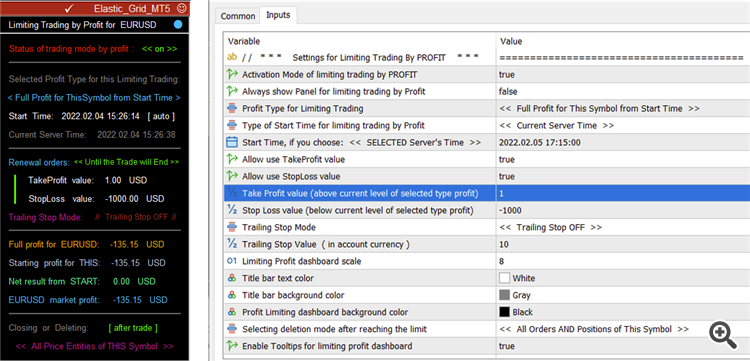This screenshot has width=750, height=361.
Task: Click color icon beside Title bar background color
Action: pyautogui.click(x=232, y=295)
